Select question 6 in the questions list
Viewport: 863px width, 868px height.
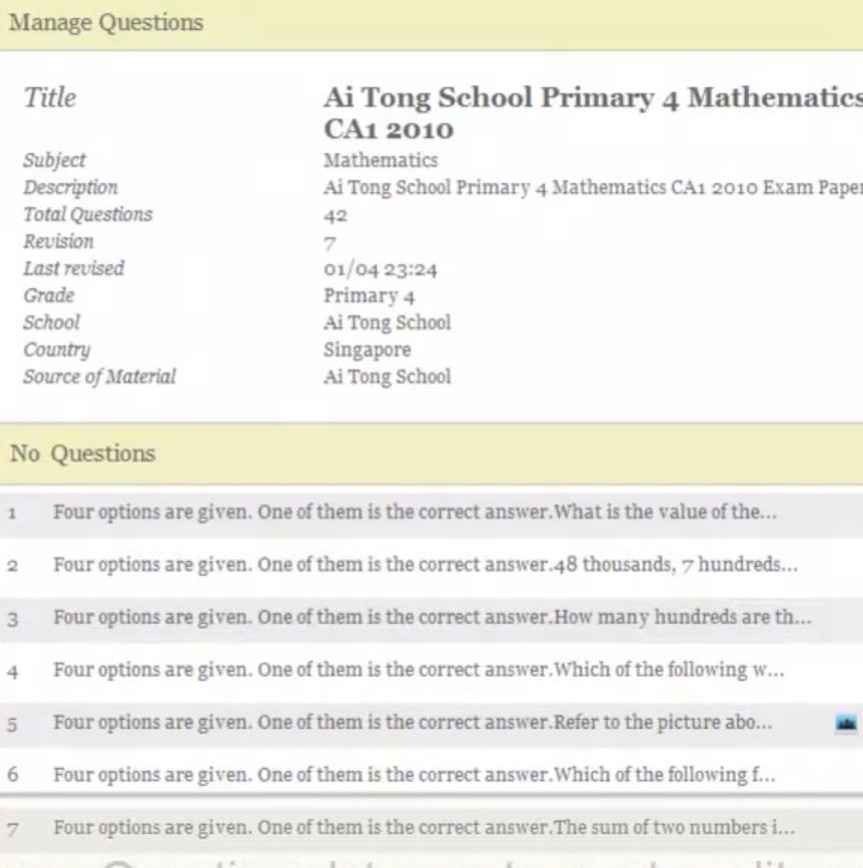[x=414, y=774]
